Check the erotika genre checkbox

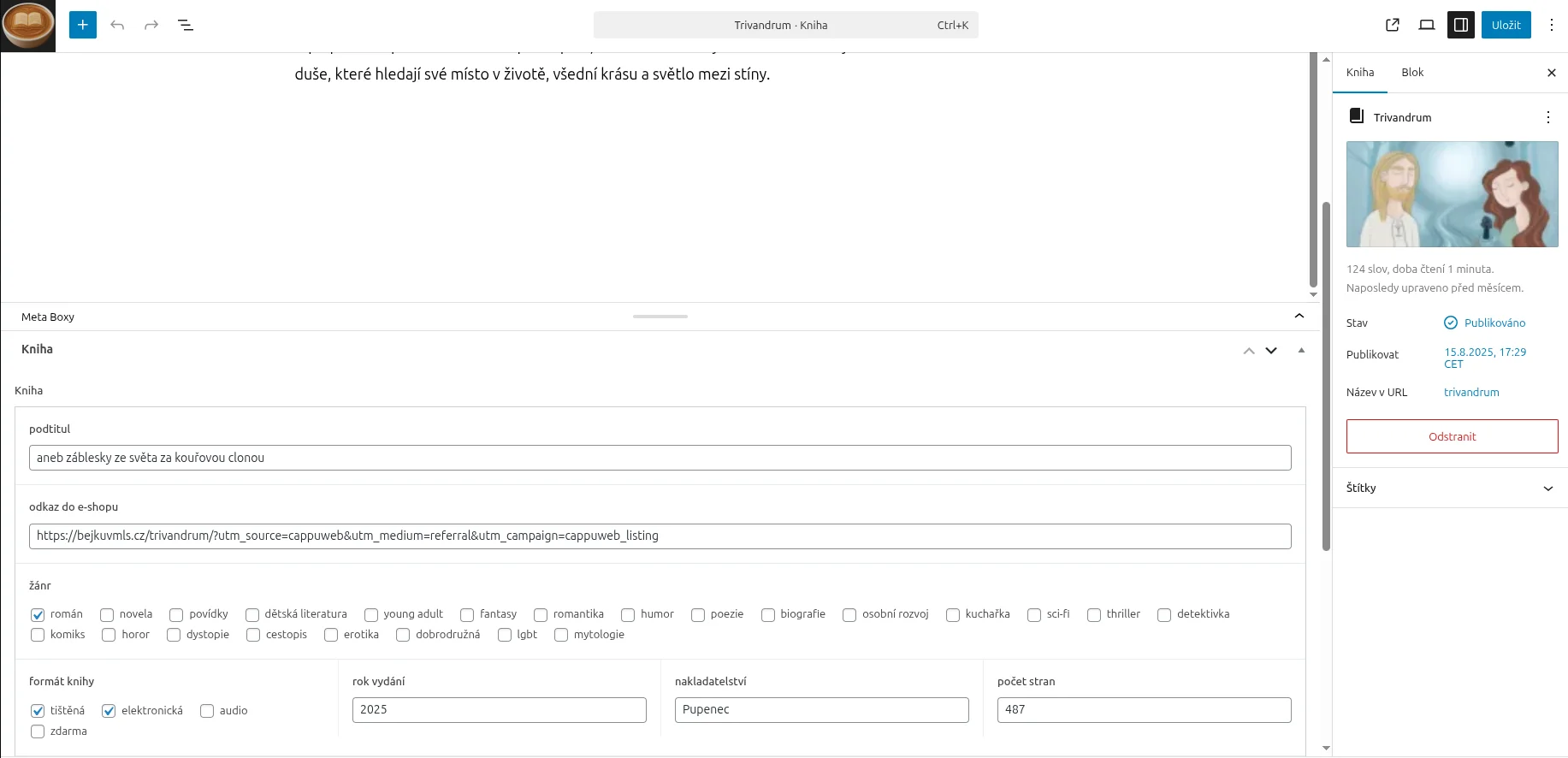coord(331,635)
